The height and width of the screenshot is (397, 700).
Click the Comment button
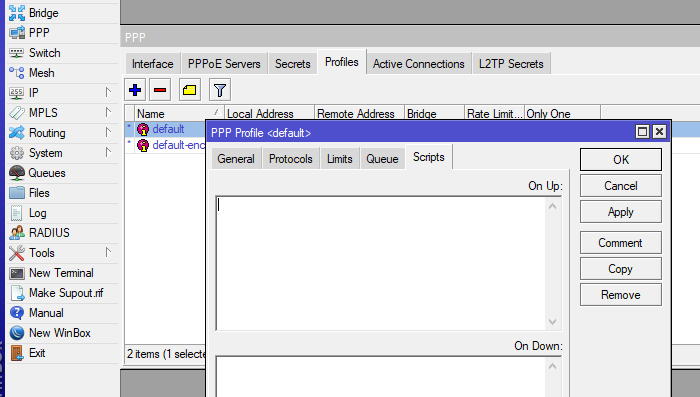point(621,243)
